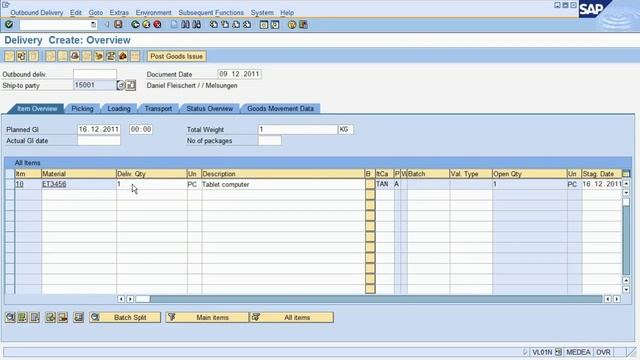The image size is (640, 360).
Task: Click the Post Goods Issue button
Action: tap(177, 56)
